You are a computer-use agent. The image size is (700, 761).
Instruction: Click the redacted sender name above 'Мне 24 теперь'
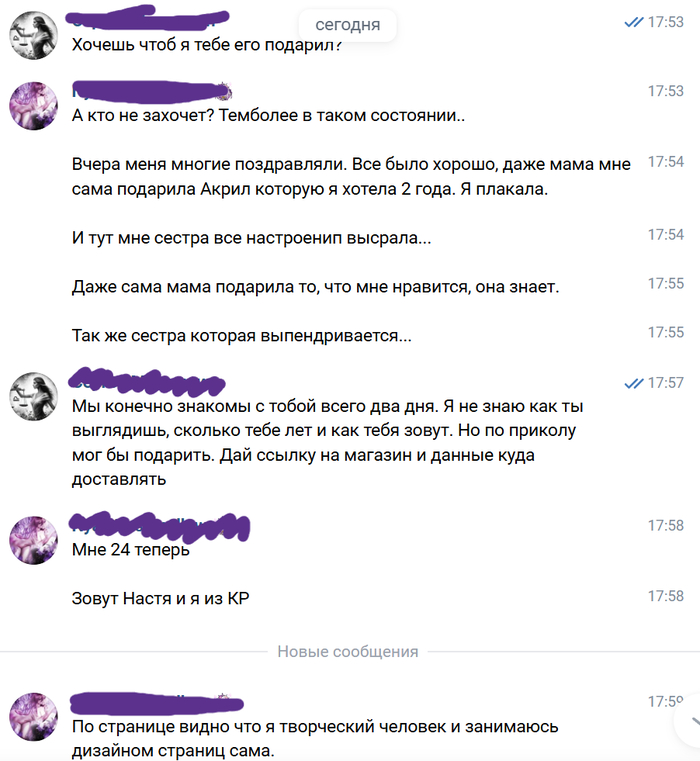tap(159, 526)
